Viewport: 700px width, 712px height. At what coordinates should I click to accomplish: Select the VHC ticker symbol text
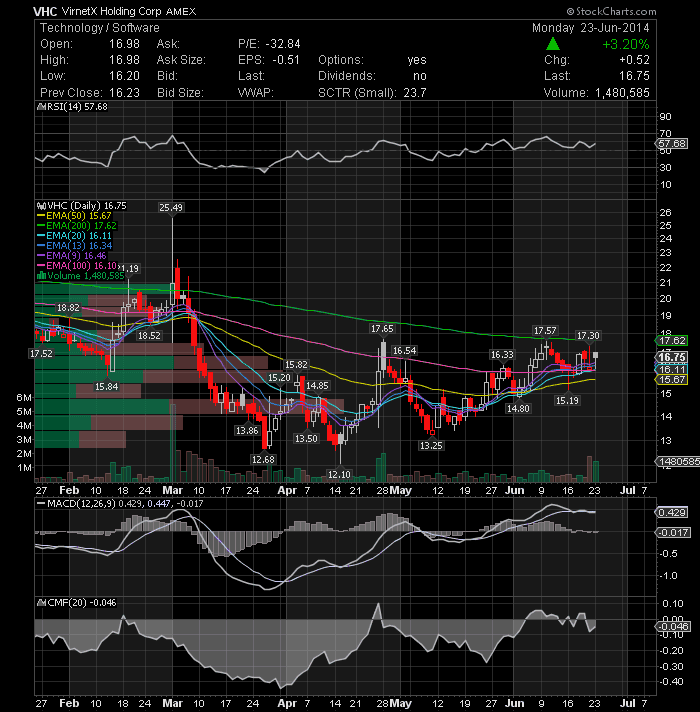coord(45,11)
